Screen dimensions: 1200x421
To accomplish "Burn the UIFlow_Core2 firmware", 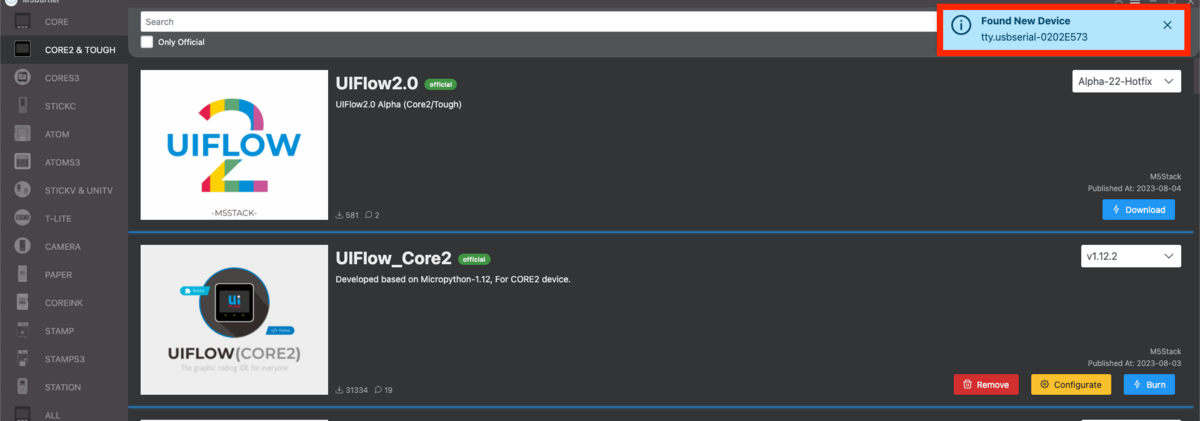I will pyautogui.click(x=1149, y=384).
